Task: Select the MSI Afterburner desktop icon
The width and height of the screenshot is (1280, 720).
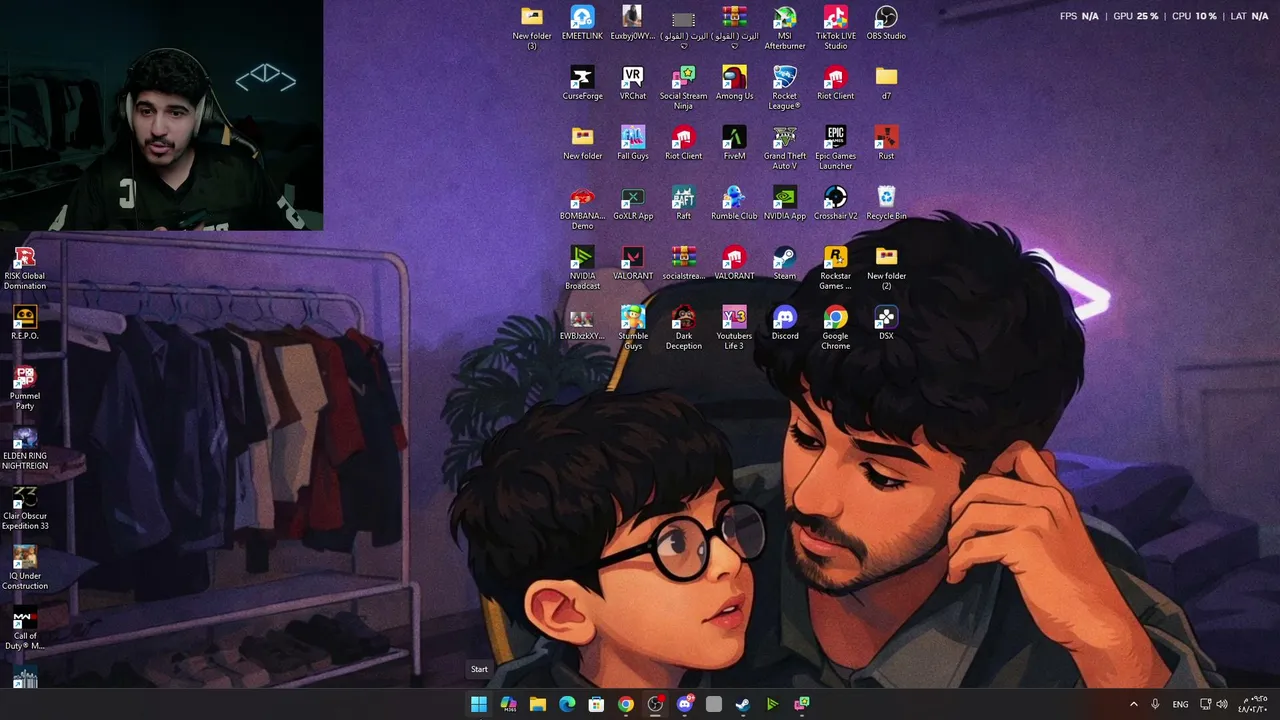Action: (x=785, y=28)
